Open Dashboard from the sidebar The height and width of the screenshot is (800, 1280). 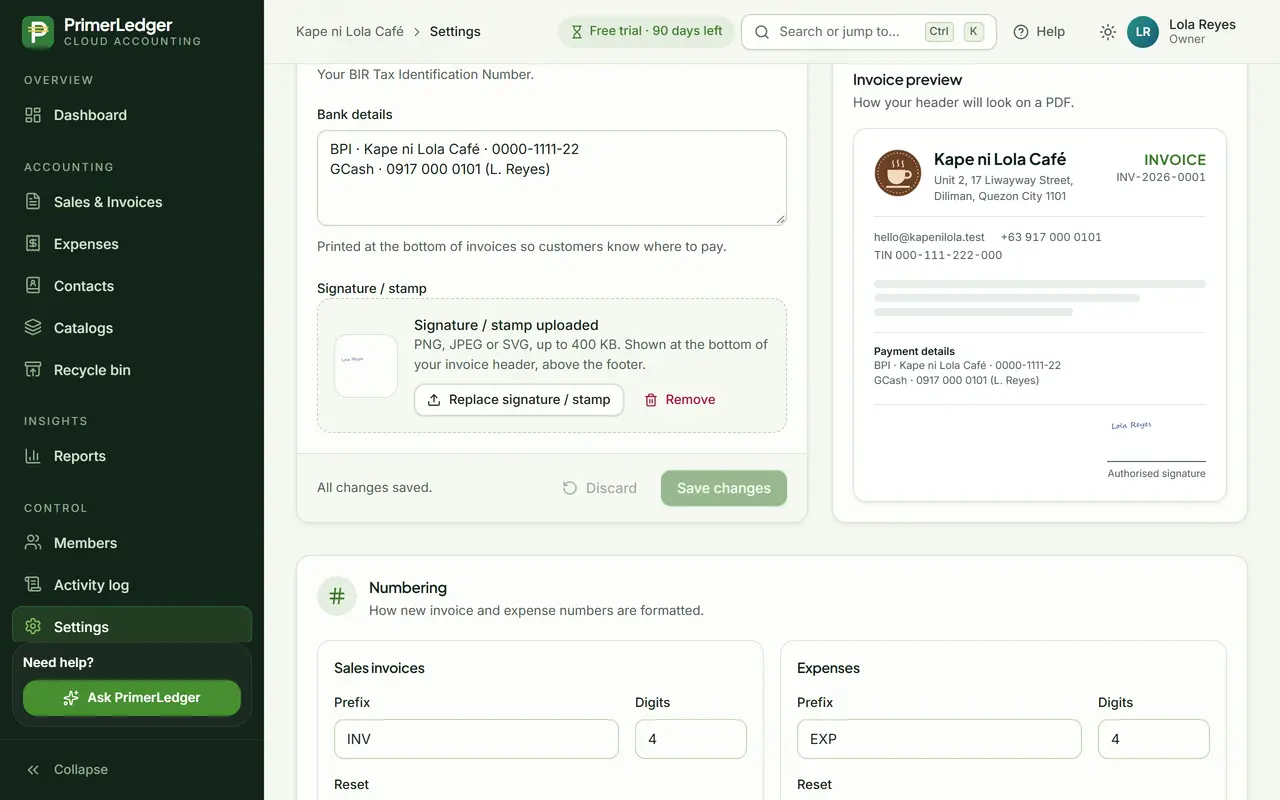point(132,115)
